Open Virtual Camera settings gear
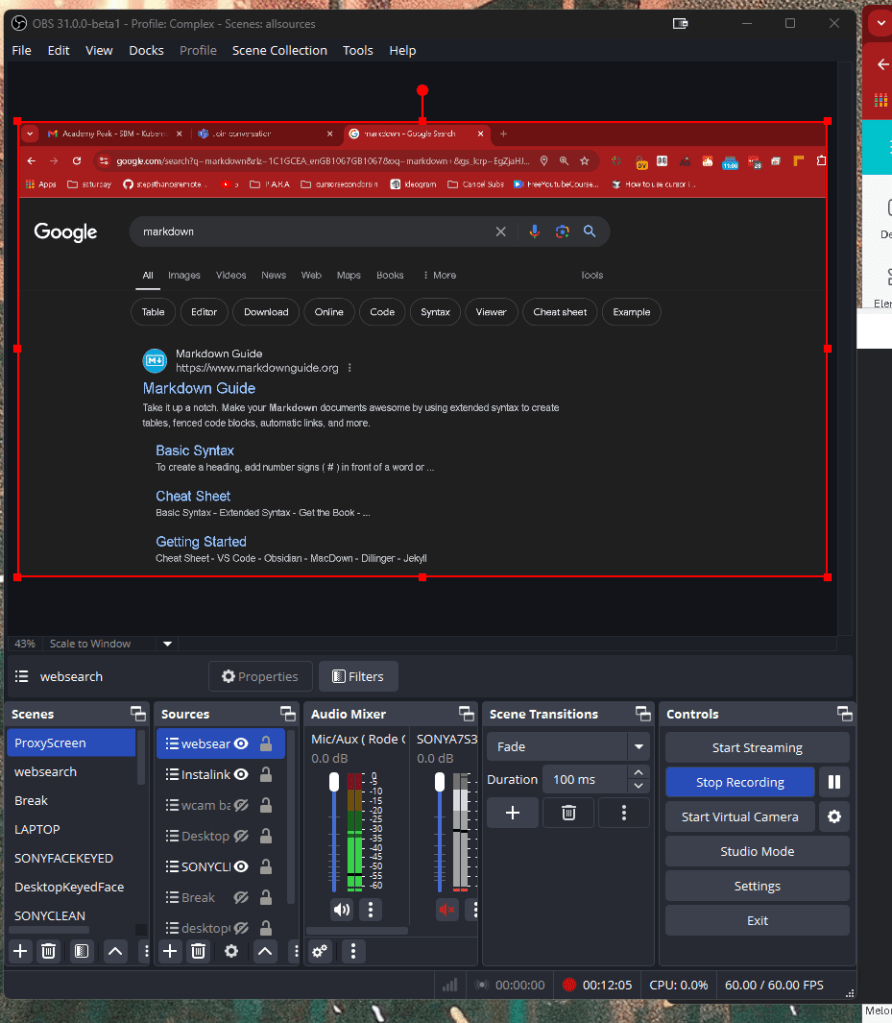Viewport: 892px width, 1023px height. [834, 817]
